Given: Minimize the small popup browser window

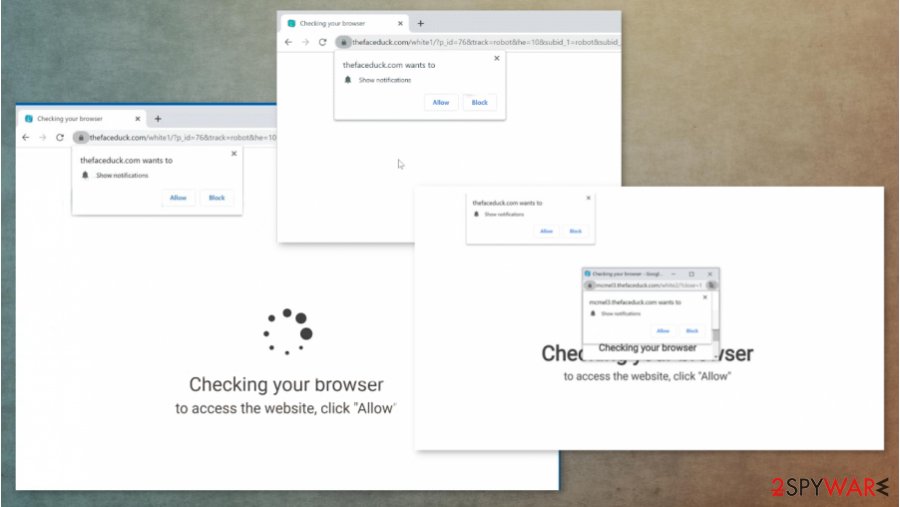Looking at the screenshot, I should 674,274.
